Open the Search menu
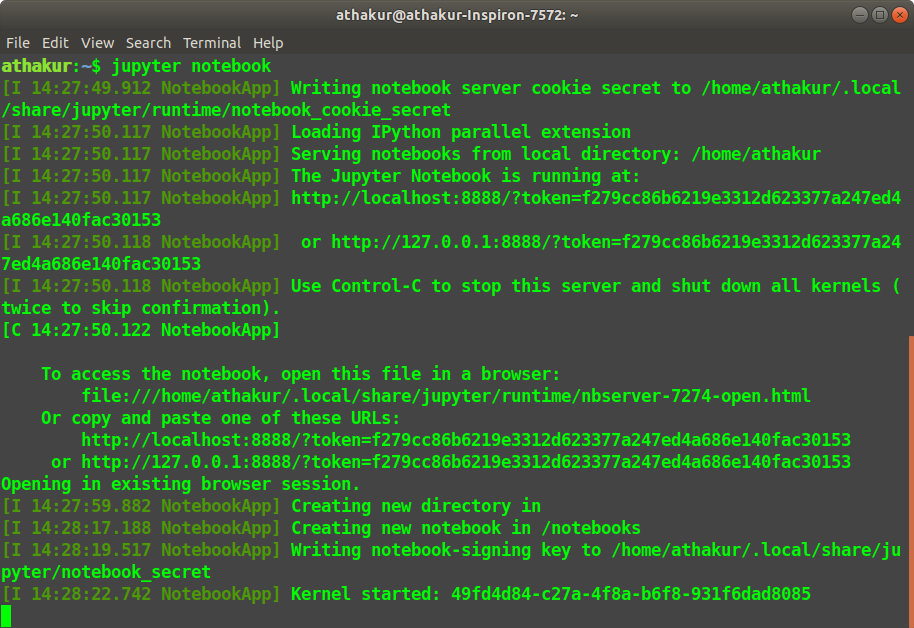 pos(148,43)
